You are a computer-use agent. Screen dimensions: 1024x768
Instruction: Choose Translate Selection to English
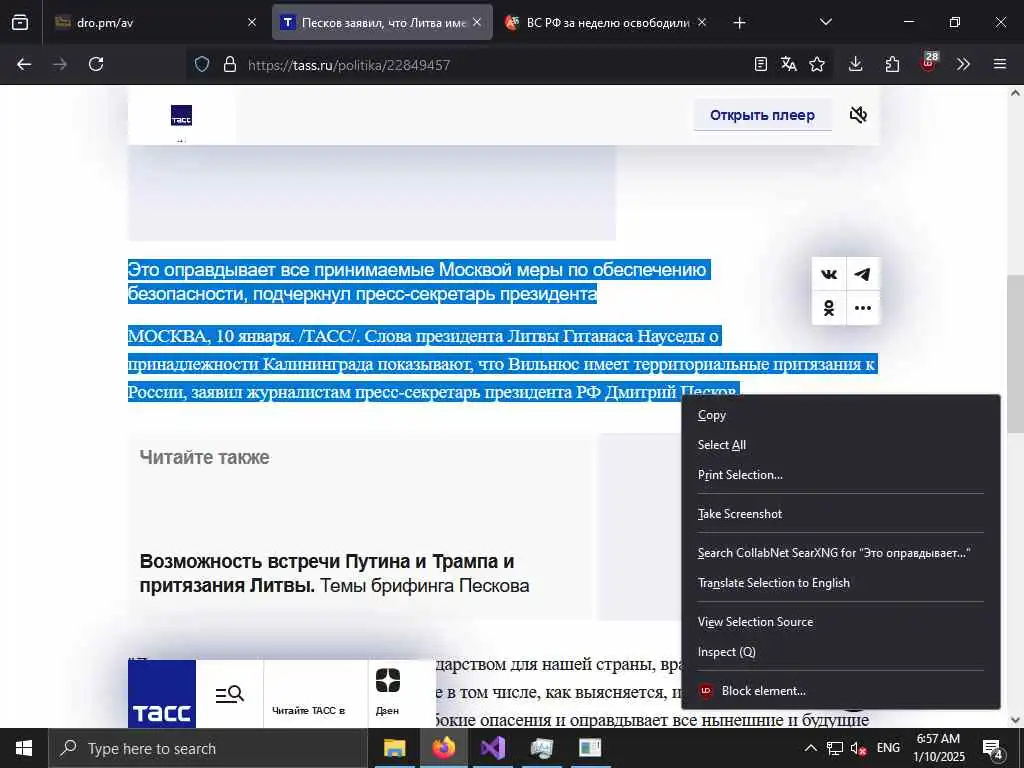(x=840, y=583)
